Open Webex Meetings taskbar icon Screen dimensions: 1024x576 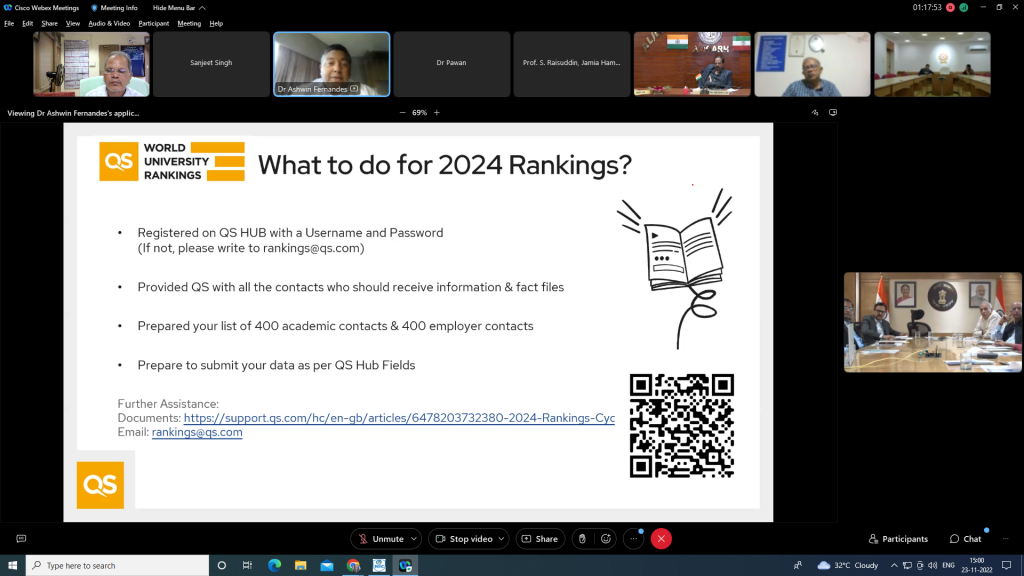tap(406, 566)
